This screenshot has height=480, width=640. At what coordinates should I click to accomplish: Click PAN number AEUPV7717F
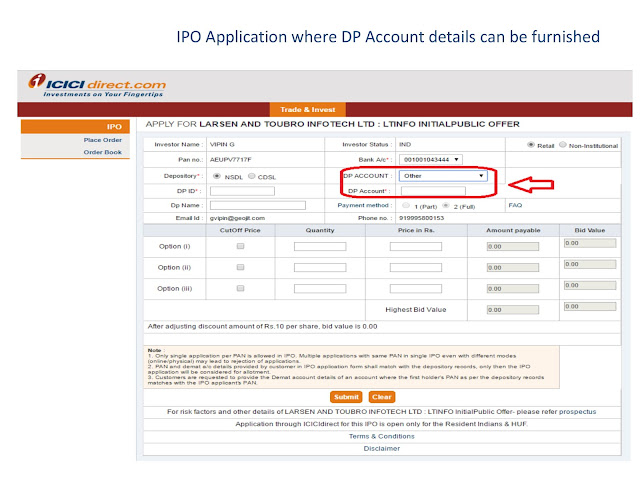coord(231,160)
